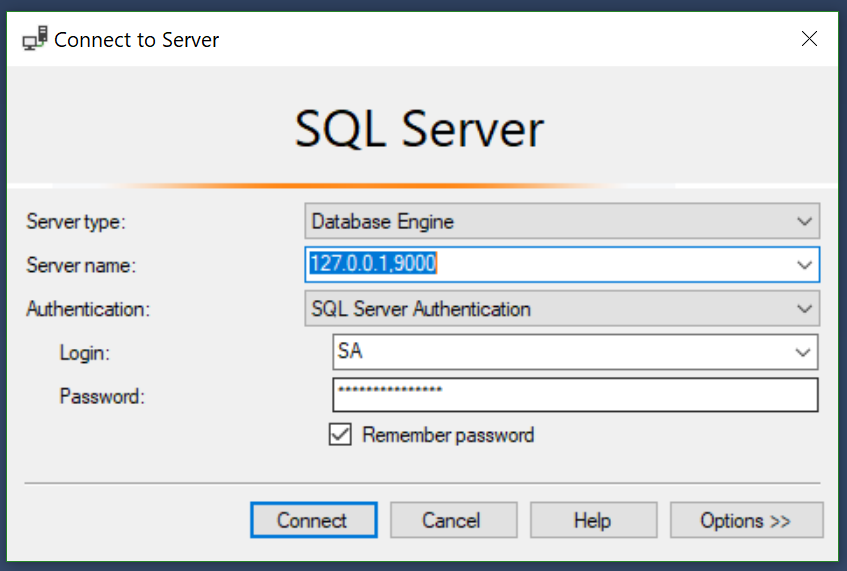The image size is (847, 571).
Task: Click the 'SQL Server Authentication' text
Action: click(x=421, y=309)
